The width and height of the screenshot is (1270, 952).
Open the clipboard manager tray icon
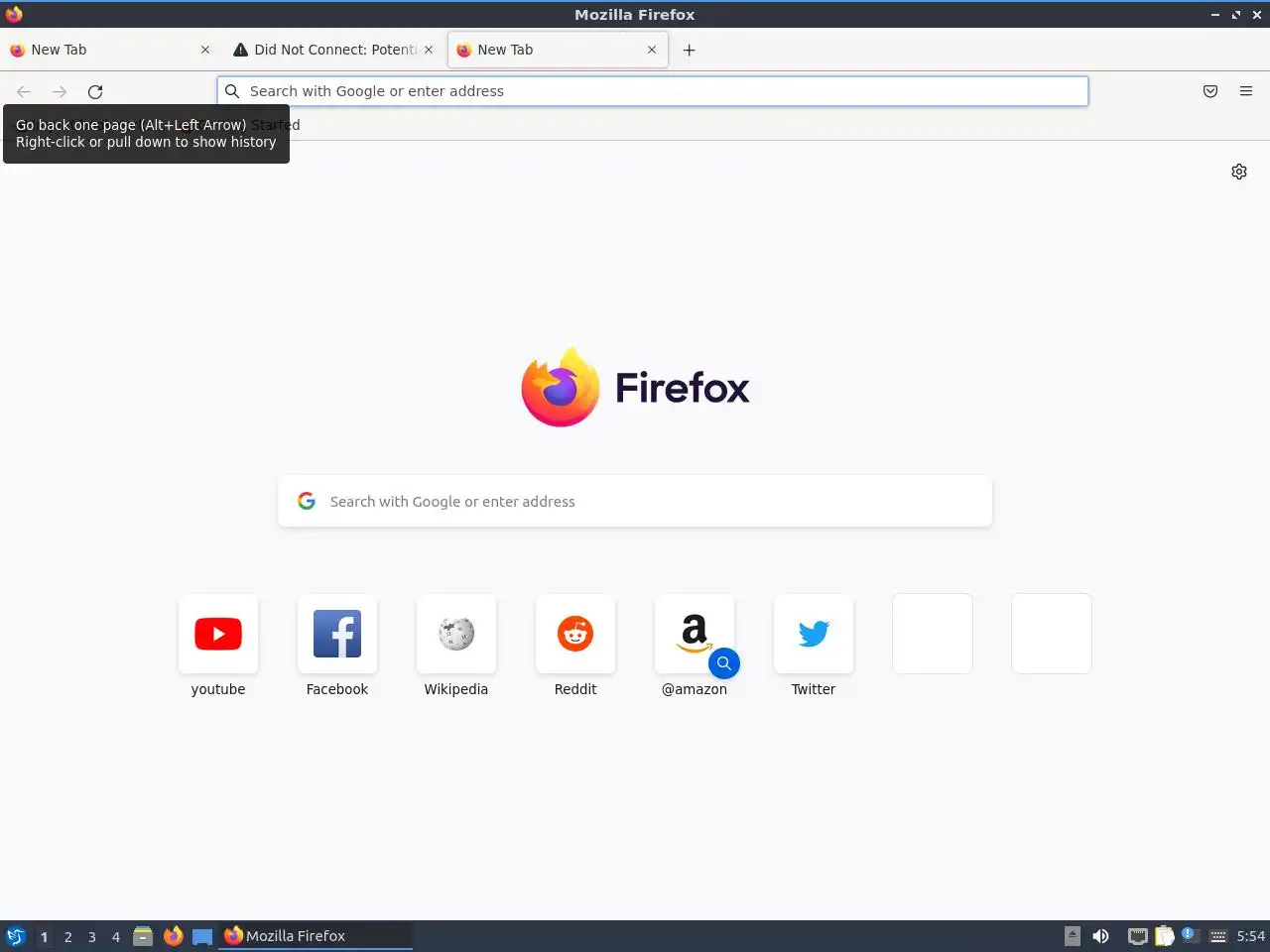tap(1164, 936)
